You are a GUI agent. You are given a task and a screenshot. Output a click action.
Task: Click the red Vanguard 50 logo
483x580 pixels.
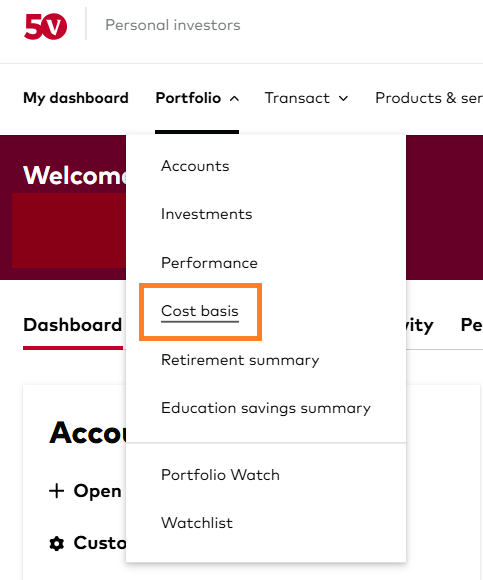click(x=45, y=26)
